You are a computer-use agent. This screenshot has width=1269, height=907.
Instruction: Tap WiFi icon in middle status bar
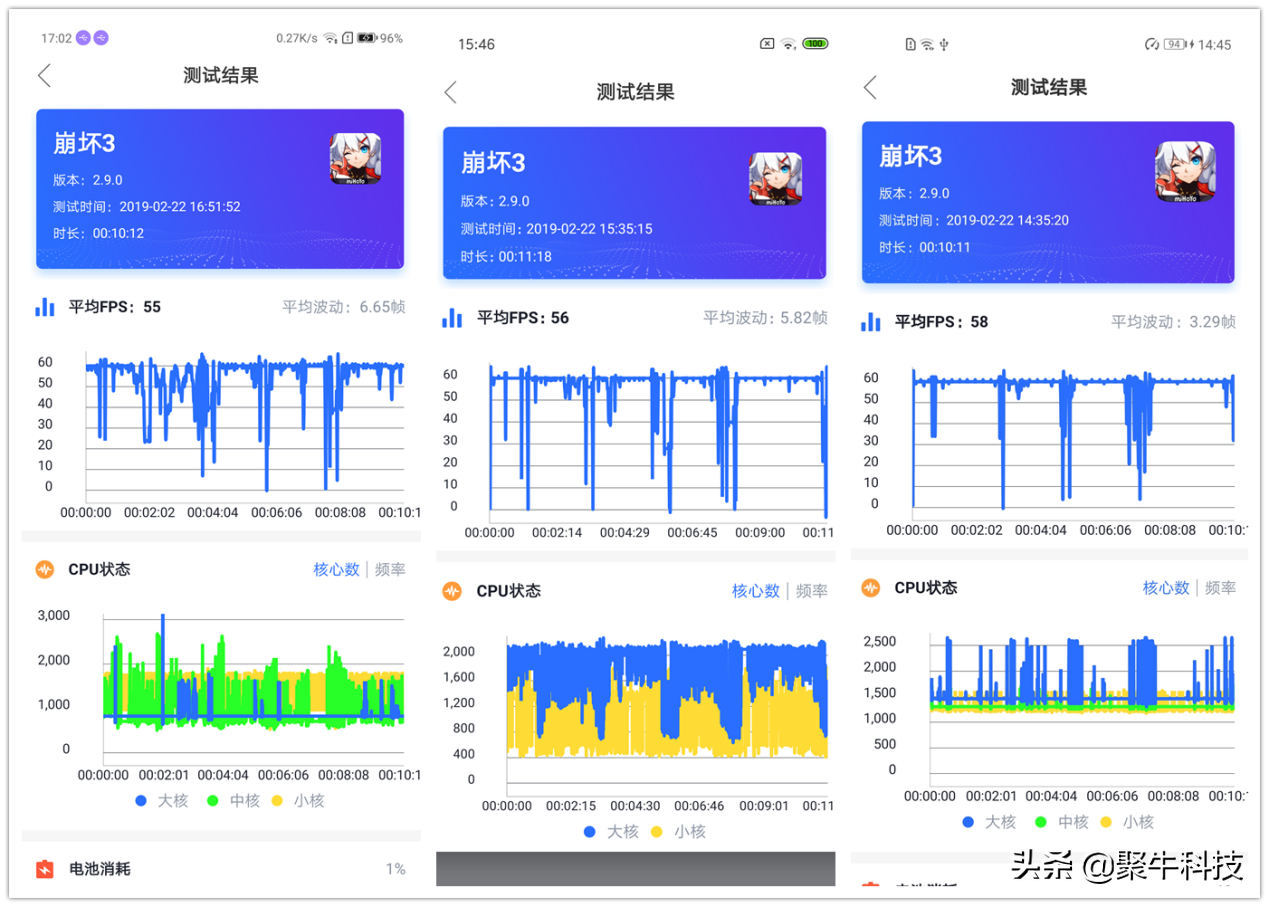click(789, 44)
